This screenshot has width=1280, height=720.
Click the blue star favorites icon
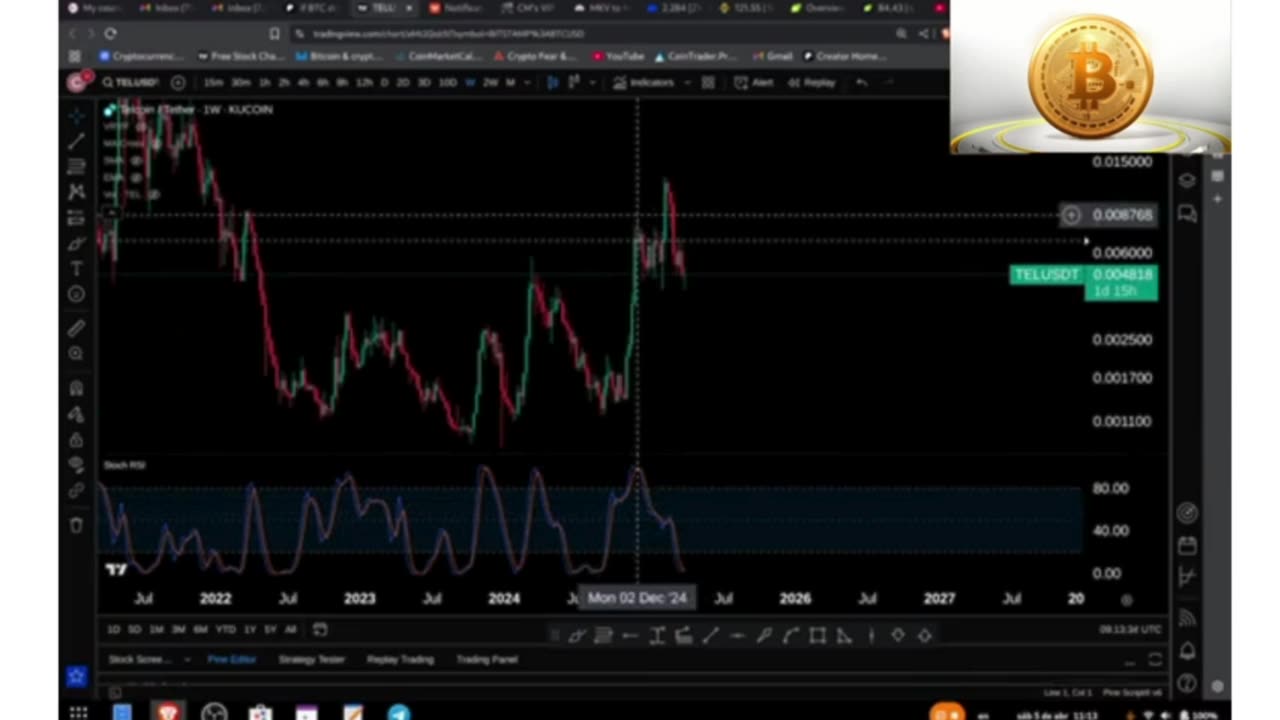pos(76,677)
